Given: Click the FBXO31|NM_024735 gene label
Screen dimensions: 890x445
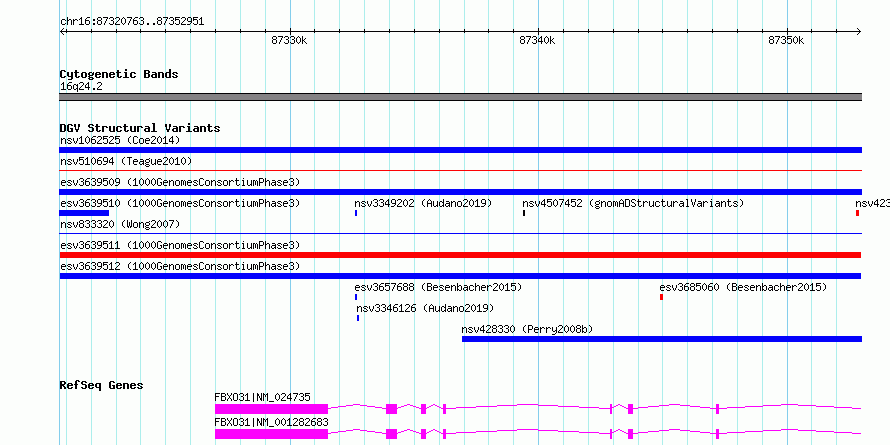Looking at the screenshot, I should coord(262,397).
